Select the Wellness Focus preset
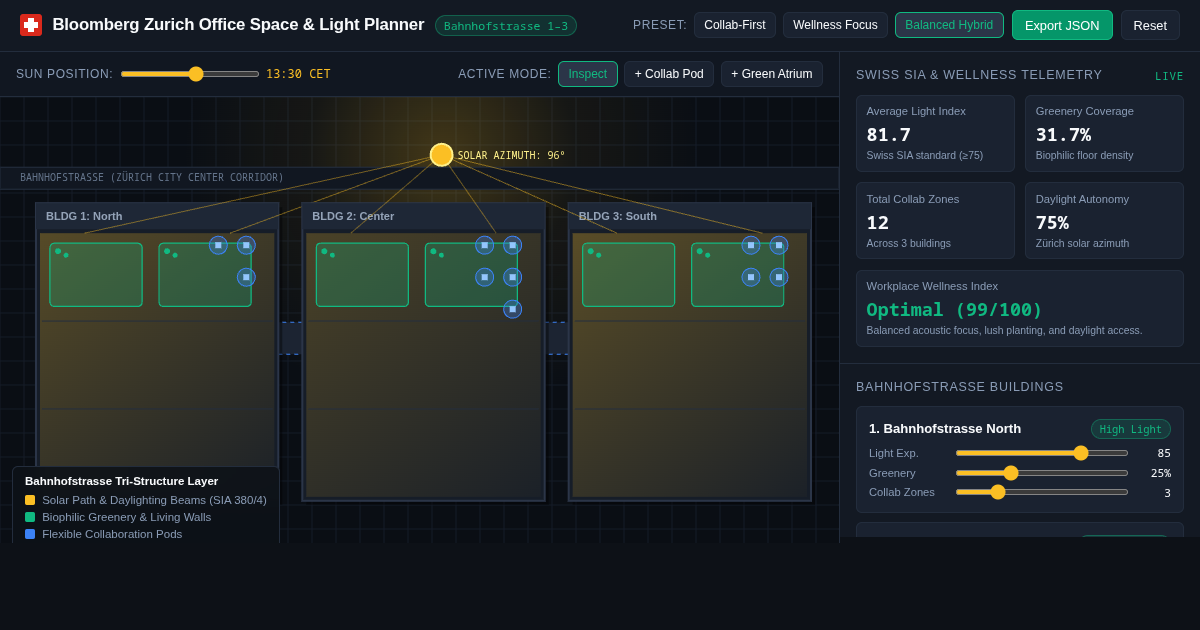Image resolution: width=1200 pixels, height=630 pixels. [x=835, y=25]
